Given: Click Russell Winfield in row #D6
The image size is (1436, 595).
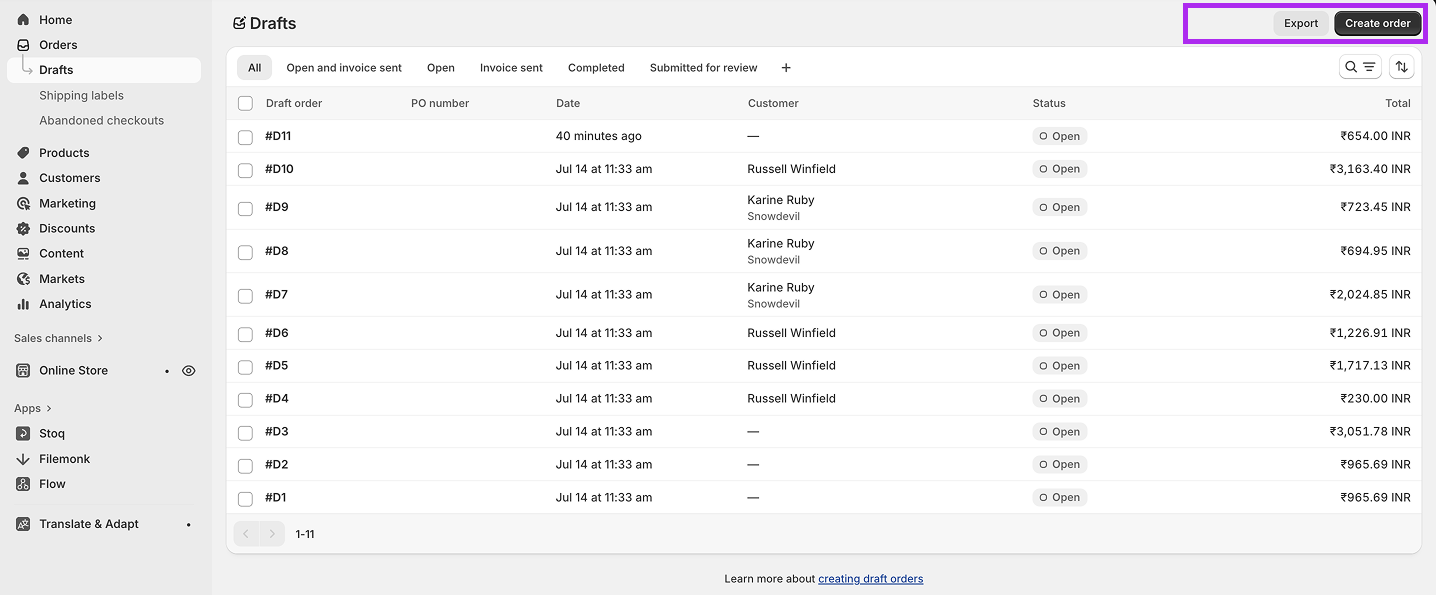Looking at the screenshot, I should [x=791, y=333].
